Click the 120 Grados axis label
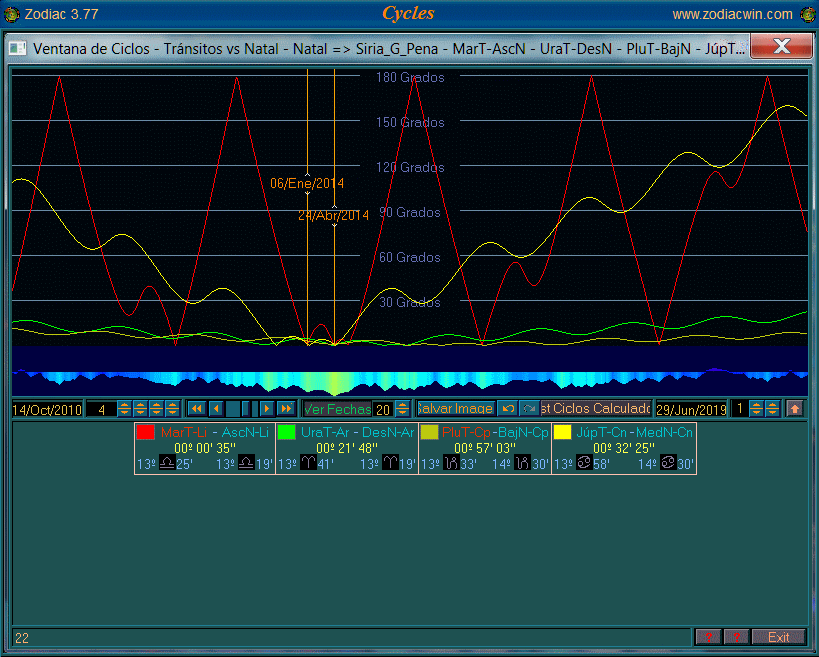This screenshot has height=657, width=819. pos(410,167)
